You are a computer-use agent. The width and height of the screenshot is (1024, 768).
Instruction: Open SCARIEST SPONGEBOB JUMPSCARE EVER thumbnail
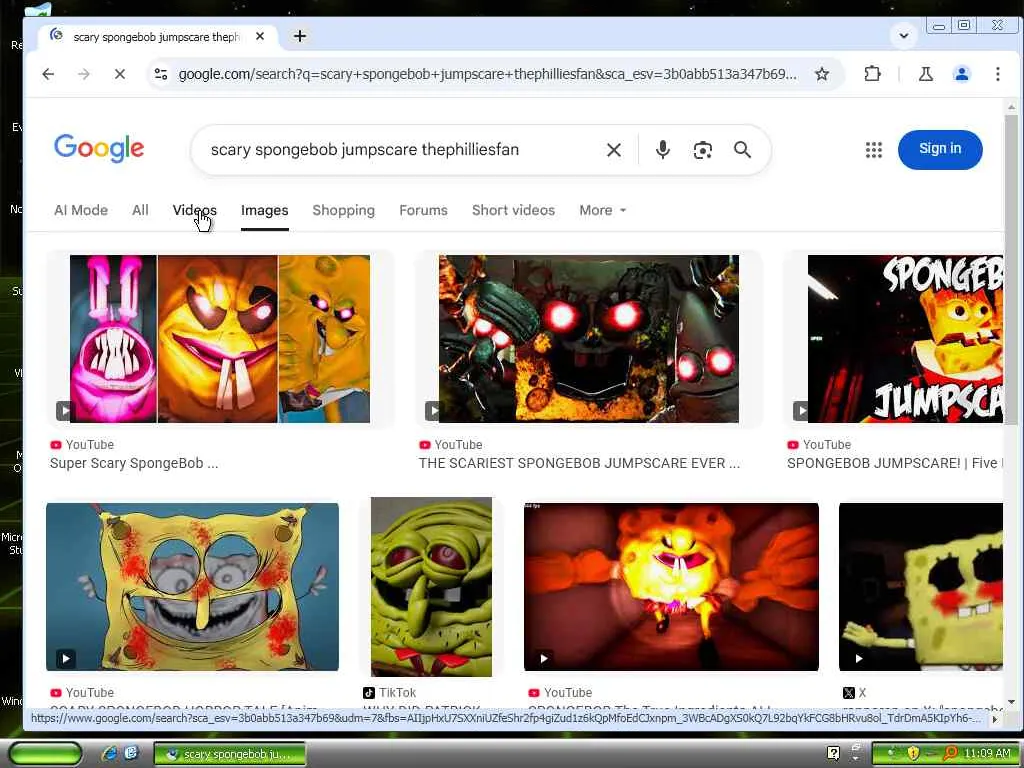point(588,339)
